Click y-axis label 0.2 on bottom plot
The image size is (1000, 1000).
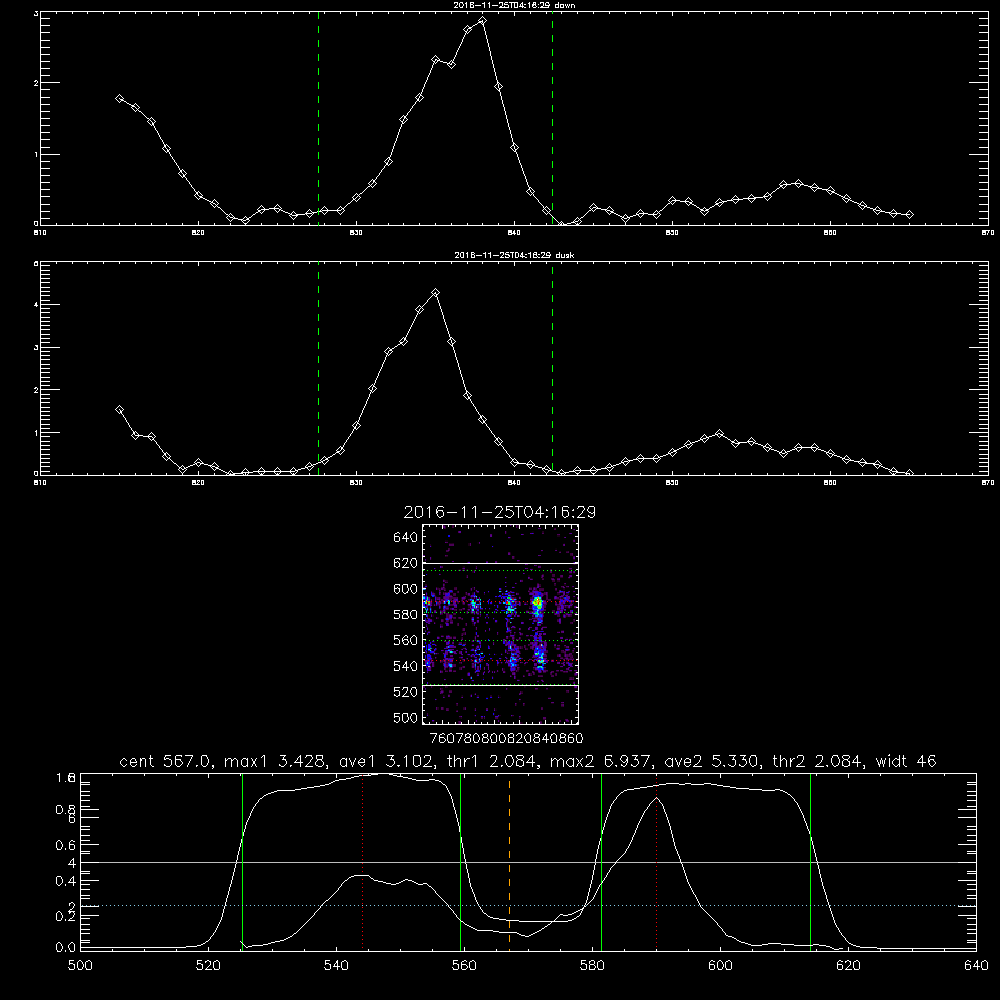click(66, 916)
